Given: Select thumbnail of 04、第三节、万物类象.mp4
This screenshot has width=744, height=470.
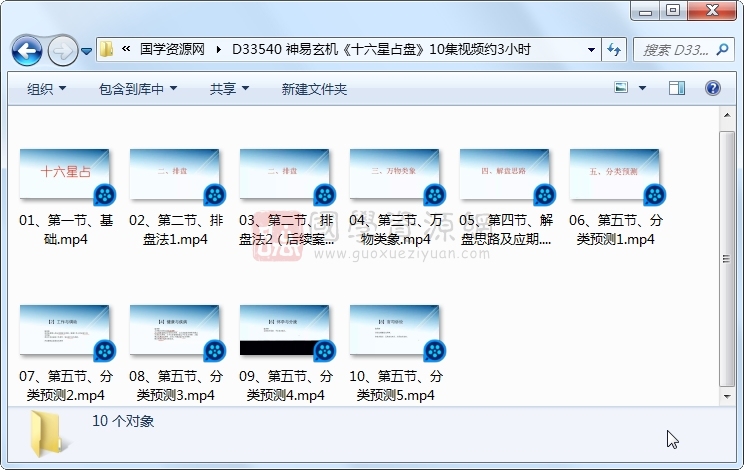Looking at the screenshot, I should pos(395,174).
